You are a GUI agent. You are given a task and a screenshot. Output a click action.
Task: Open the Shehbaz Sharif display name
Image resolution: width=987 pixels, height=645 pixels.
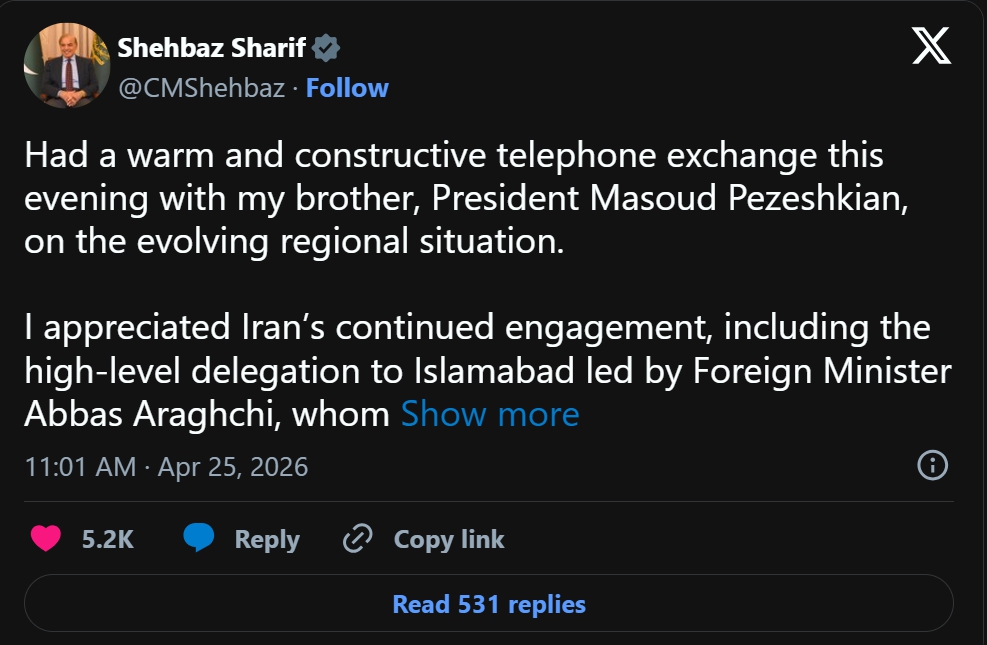point(214,48)
